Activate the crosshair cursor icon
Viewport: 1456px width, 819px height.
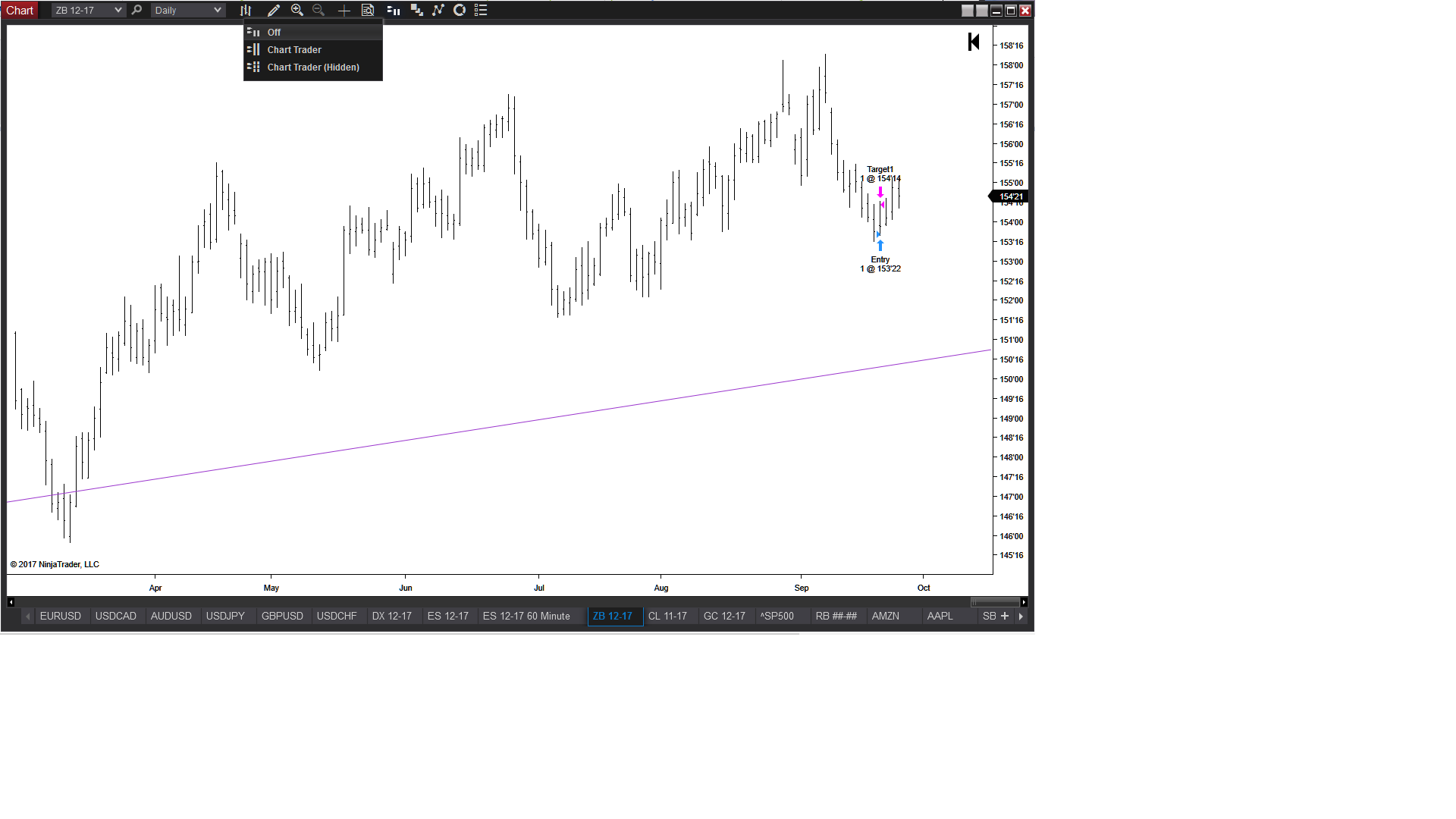click(x=344, y=11)
